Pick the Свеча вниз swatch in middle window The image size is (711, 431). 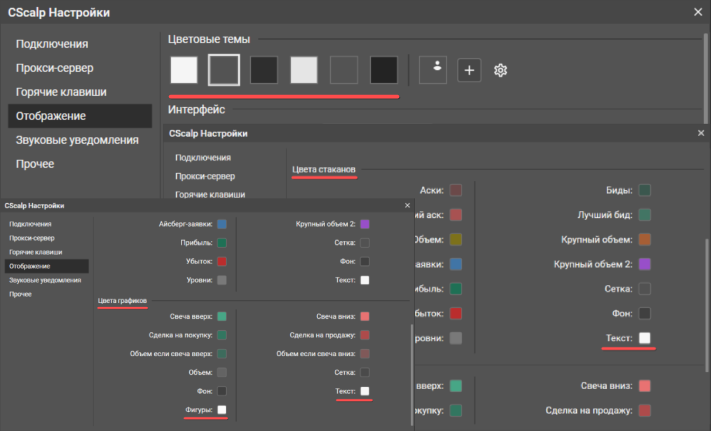644,386
